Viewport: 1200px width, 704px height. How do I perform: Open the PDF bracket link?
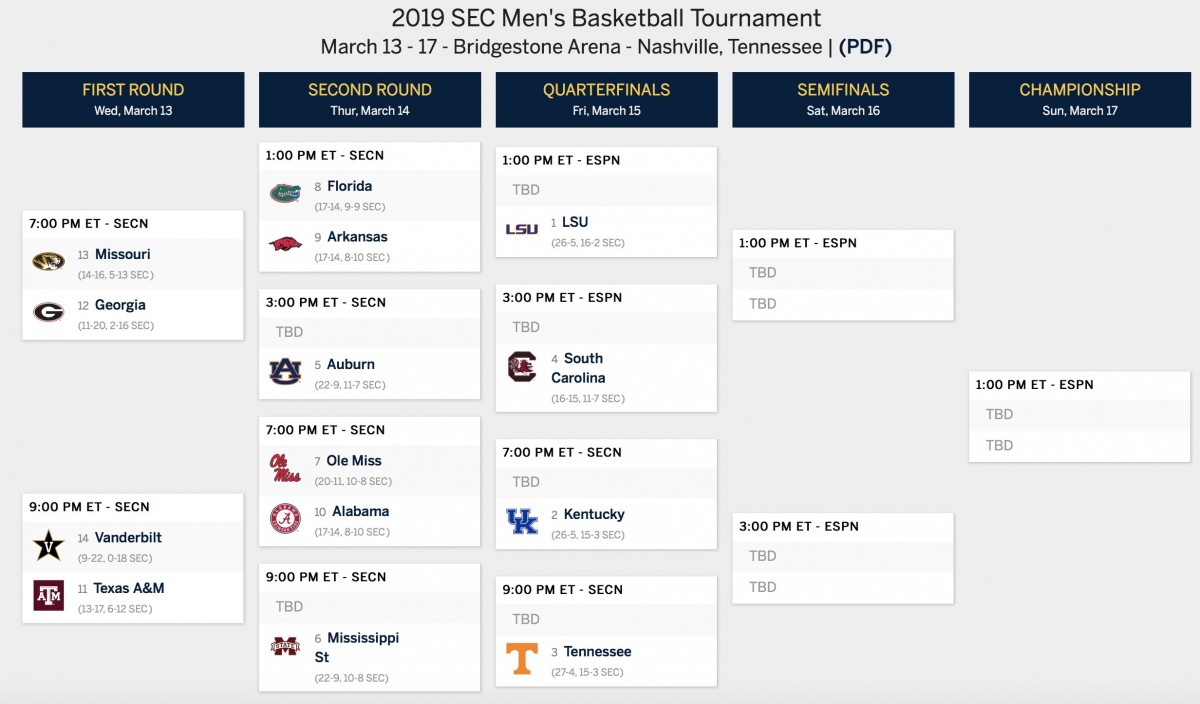(865, 47)
